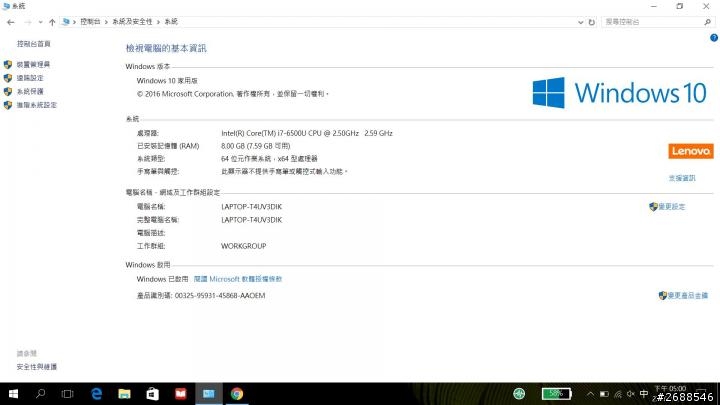Click the magnifier icon in search box
Image resolution: width=720 pixels, height=405 pixels.
708,22
